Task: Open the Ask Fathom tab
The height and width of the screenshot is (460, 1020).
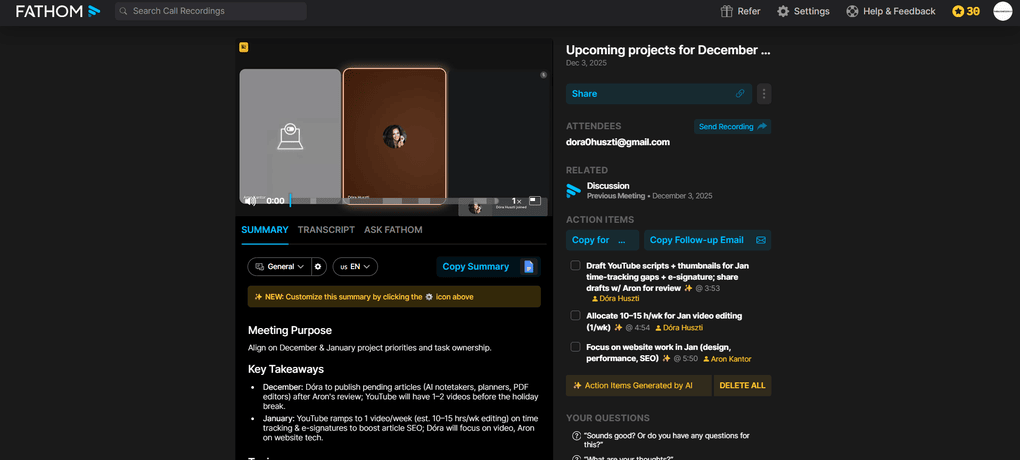Action: tap(393, 230)
